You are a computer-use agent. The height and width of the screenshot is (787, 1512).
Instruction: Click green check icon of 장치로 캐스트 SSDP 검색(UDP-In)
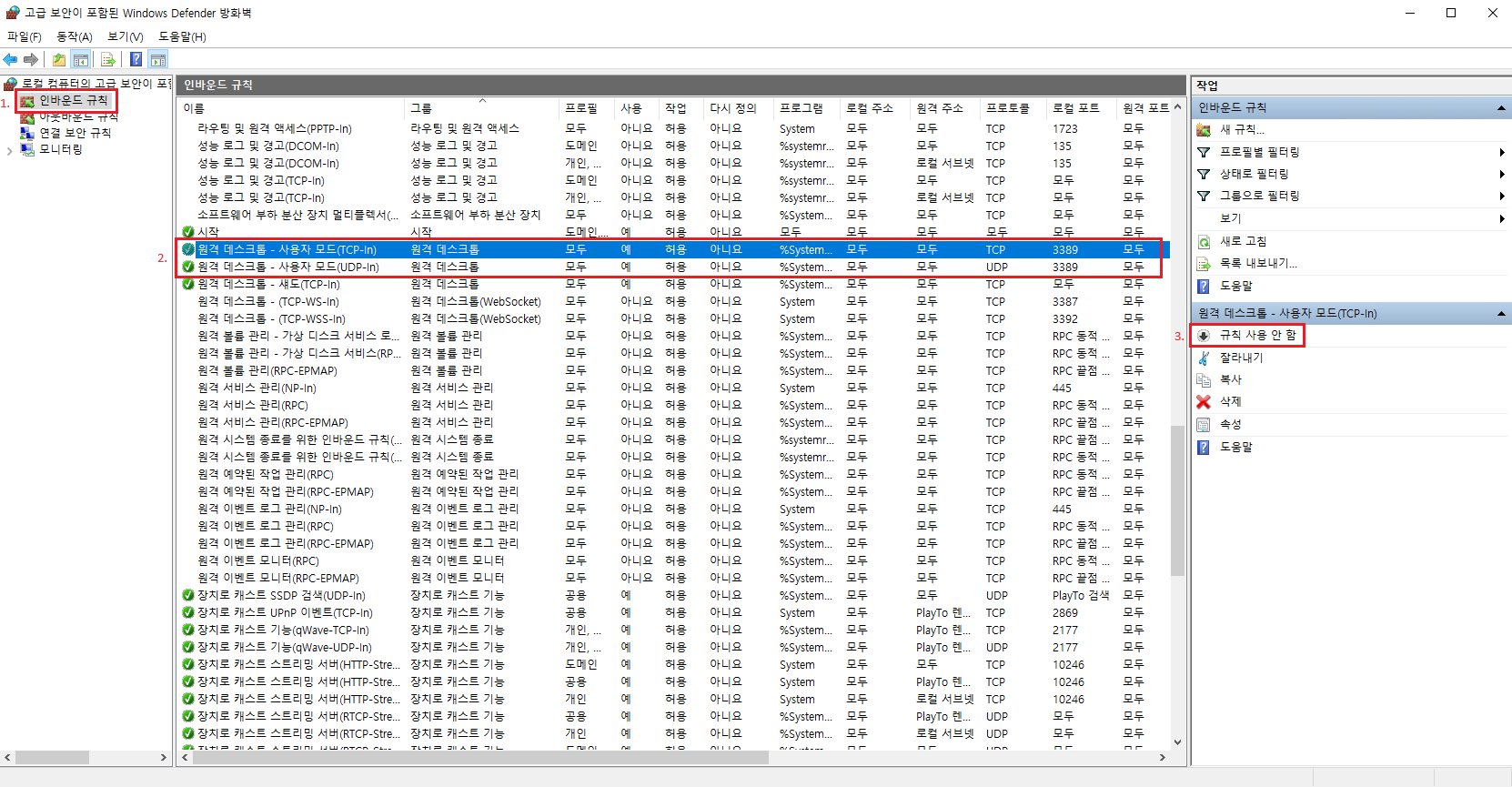tap(188, 595)
